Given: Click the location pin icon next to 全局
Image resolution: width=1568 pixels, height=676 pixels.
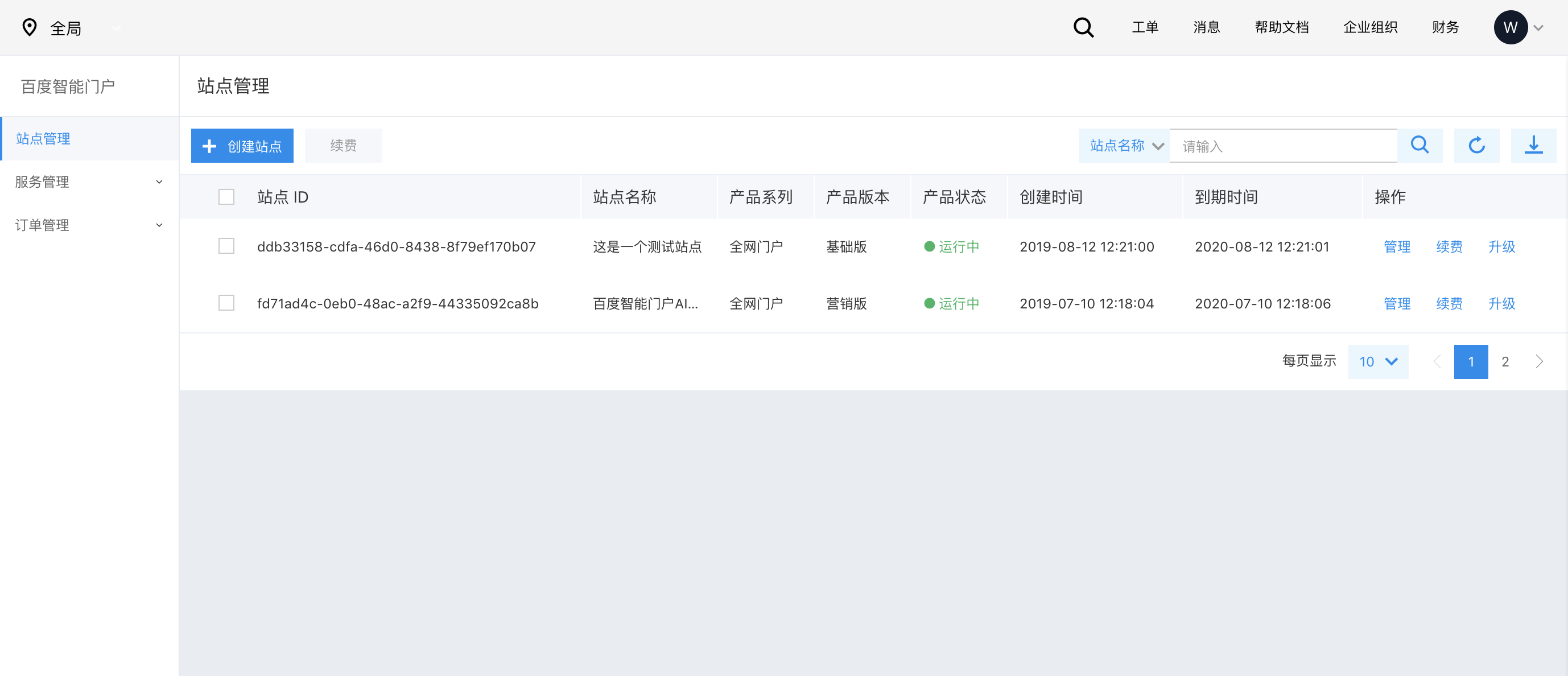Looking at the screenshot, I should (29, 27).
